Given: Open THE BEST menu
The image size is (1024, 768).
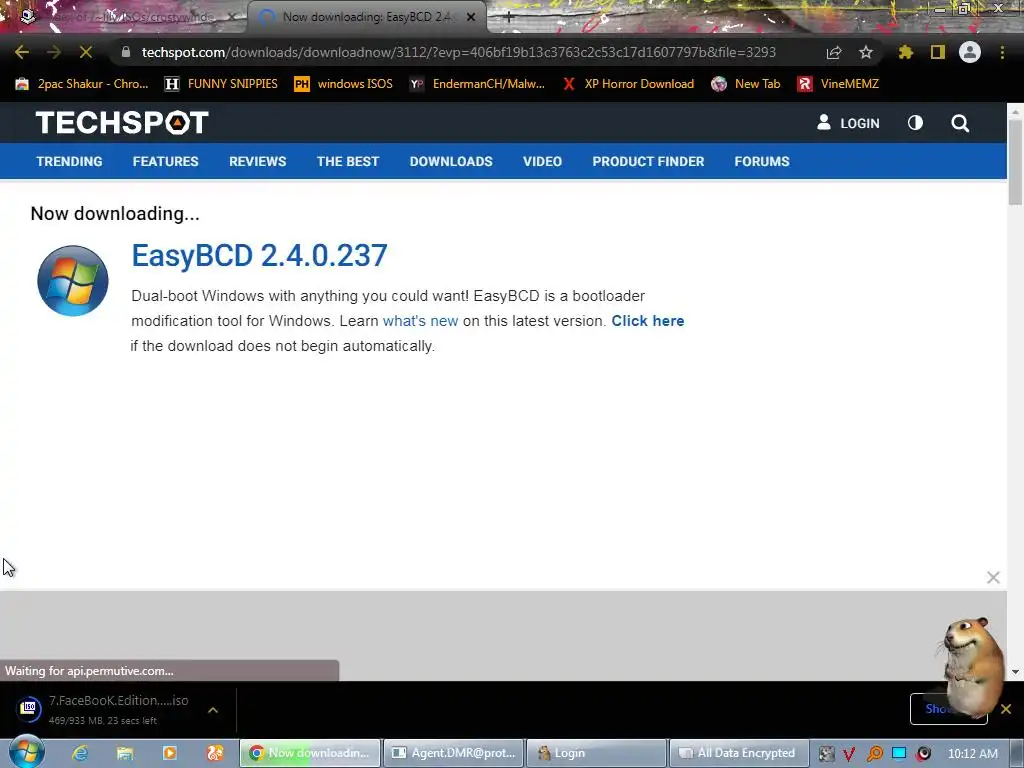Looking at the screenshot, I should (348, 161).
